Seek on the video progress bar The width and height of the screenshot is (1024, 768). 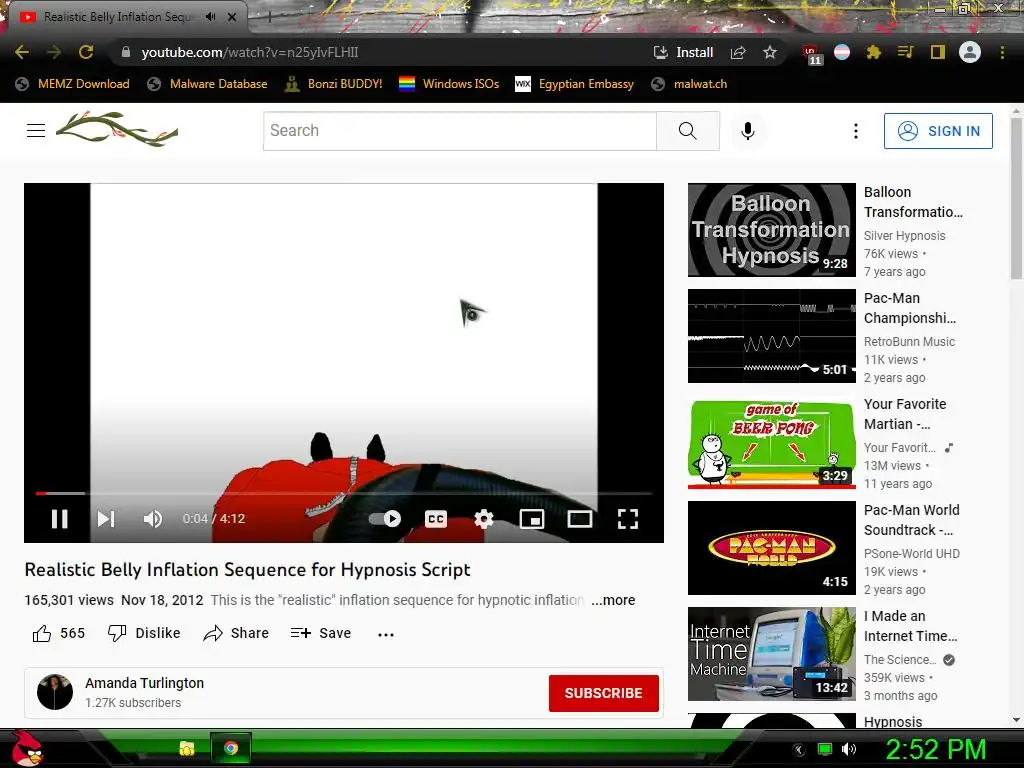344,493
